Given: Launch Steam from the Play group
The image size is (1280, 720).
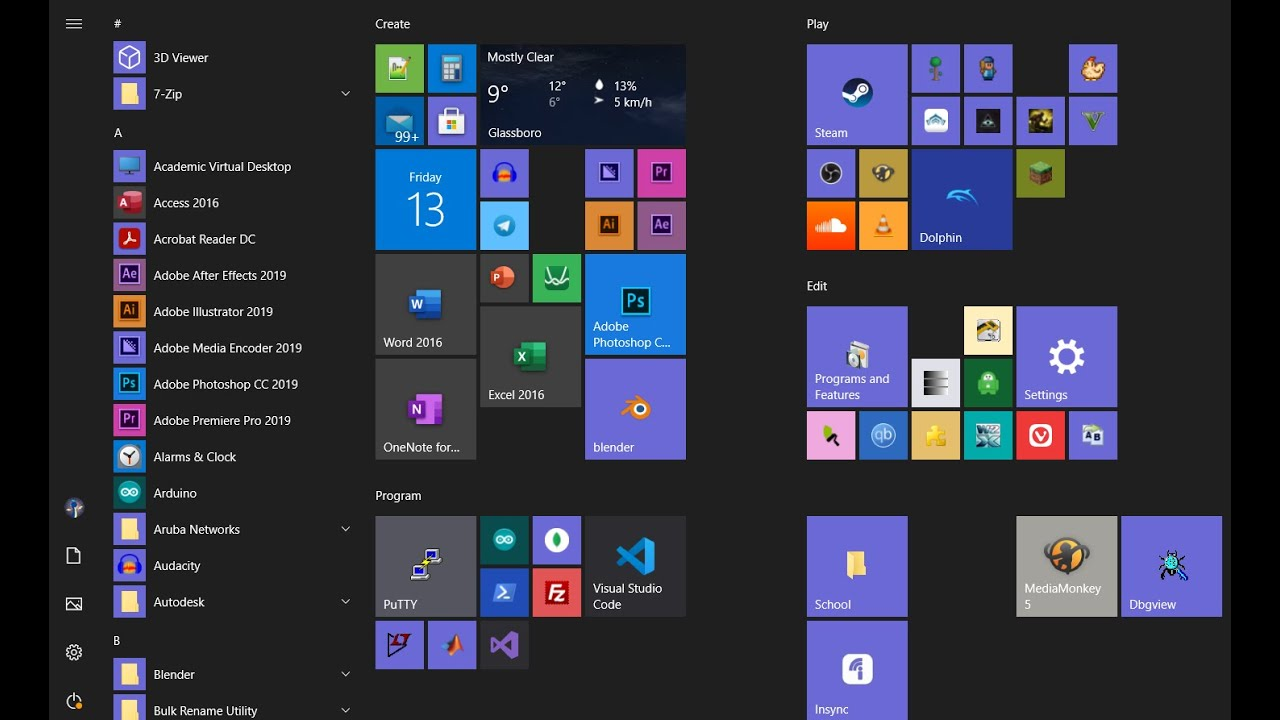Looking at the screenshot, I should coord(856,95).
